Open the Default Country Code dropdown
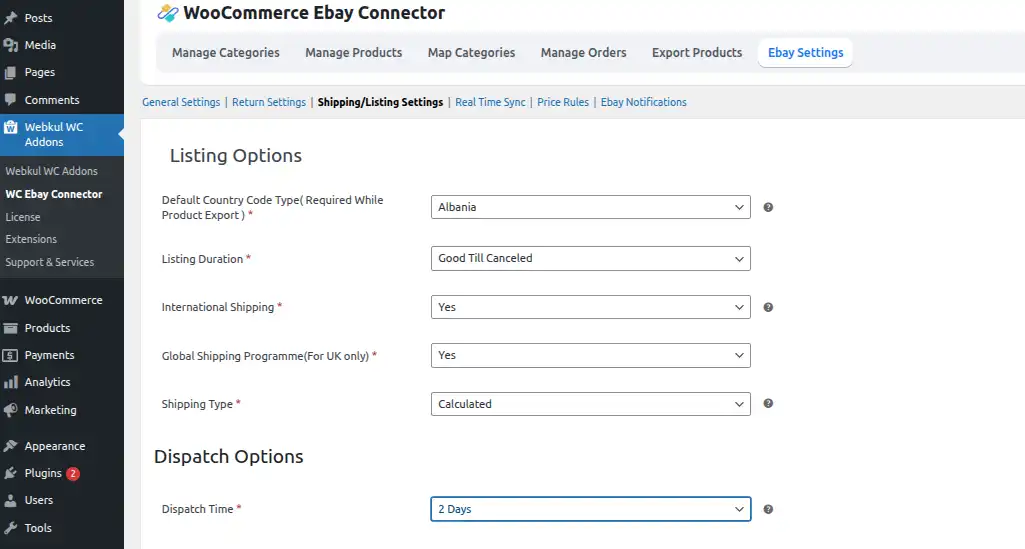Image resolution: width=1025 pixels, height=549 pixels. tap(590, 207)
